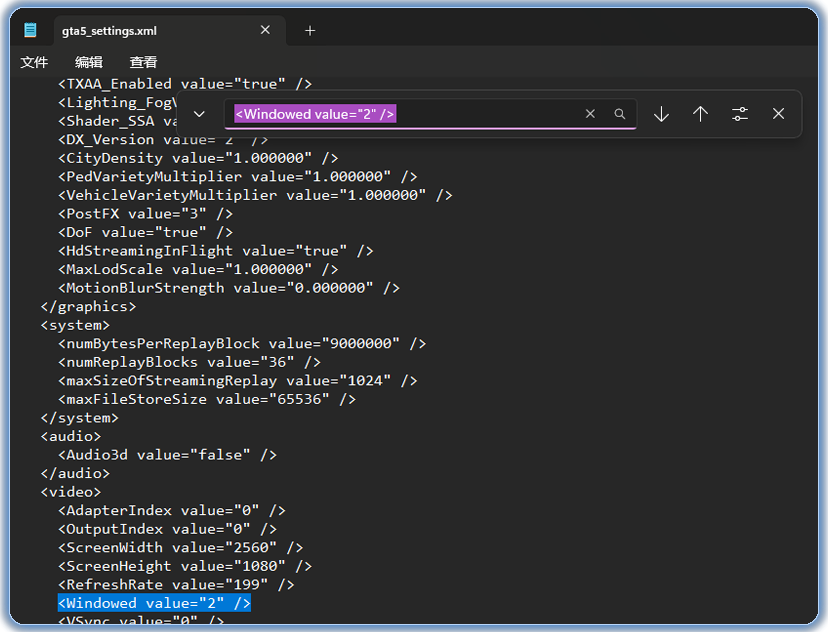The width and height of the screenshot is (828, 632).
Task: Expand the replace row with the chevron
Action: 199,114
